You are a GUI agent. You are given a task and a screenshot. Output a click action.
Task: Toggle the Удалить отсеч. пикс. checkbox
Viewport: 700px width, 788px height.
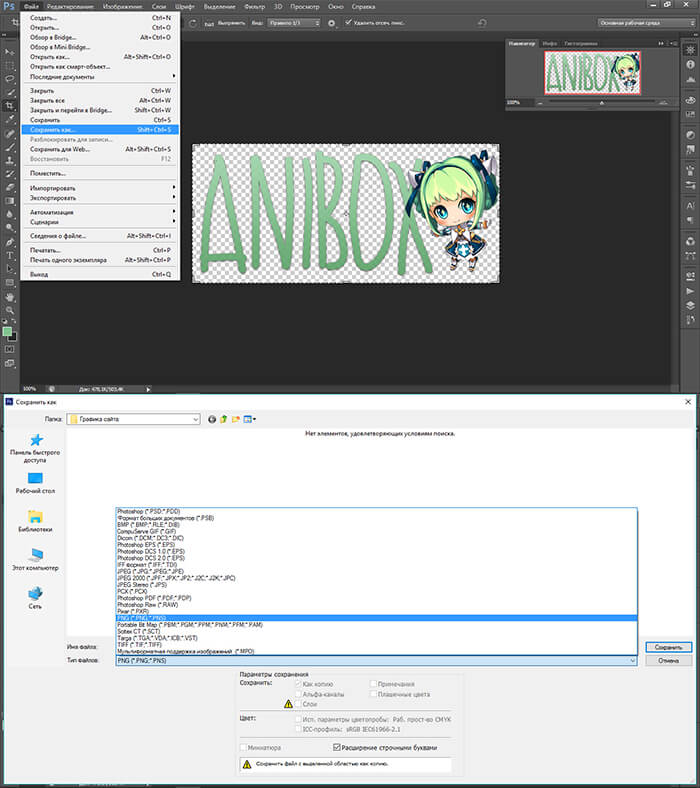coord(348,22)
